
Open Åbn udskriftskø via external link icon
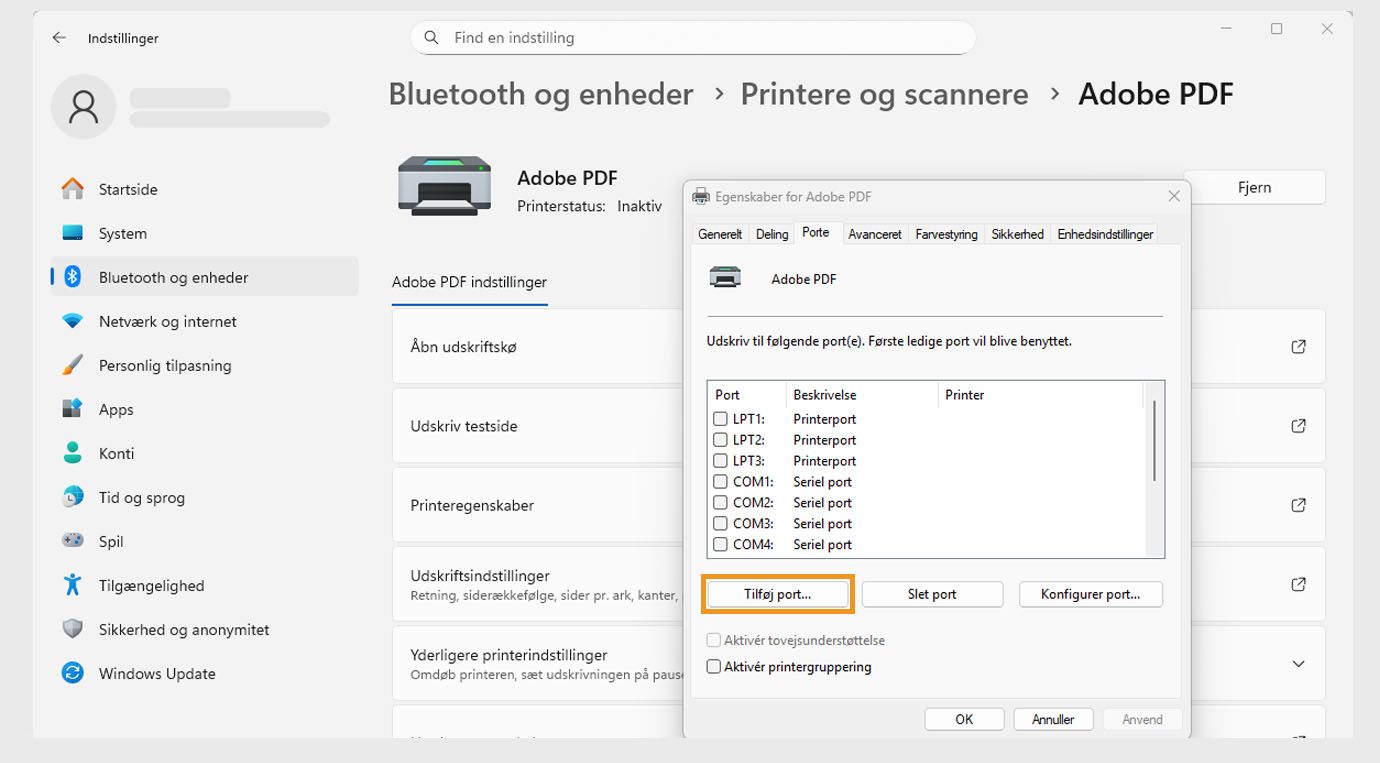click(1297, 346)
